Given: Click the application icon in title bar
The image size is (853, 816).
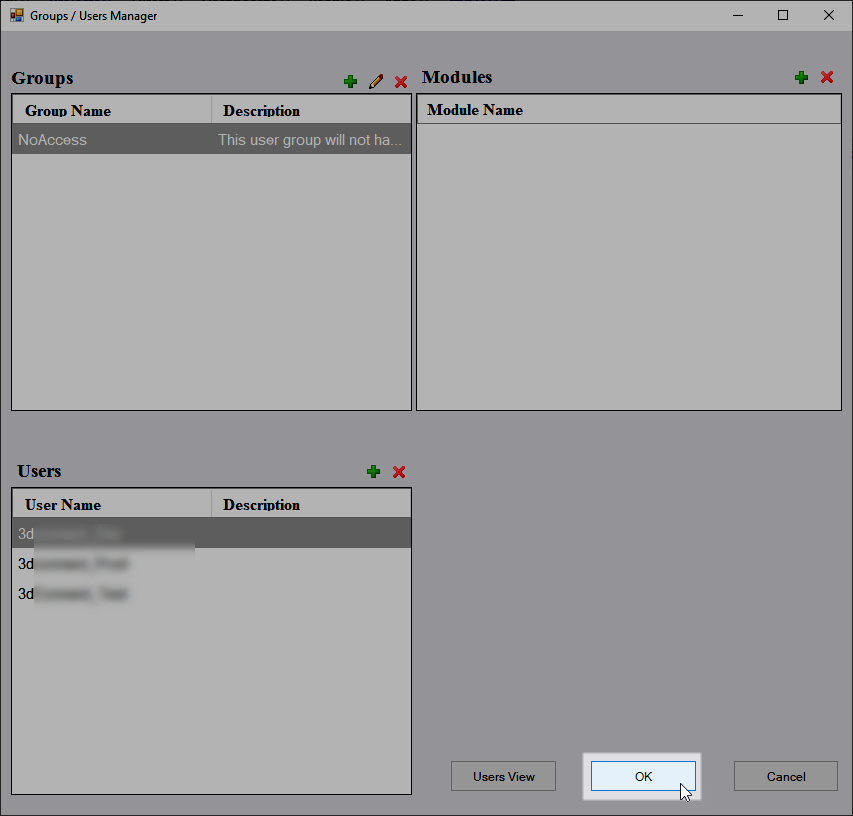Looking at the screenshot, I should [17, 16].
